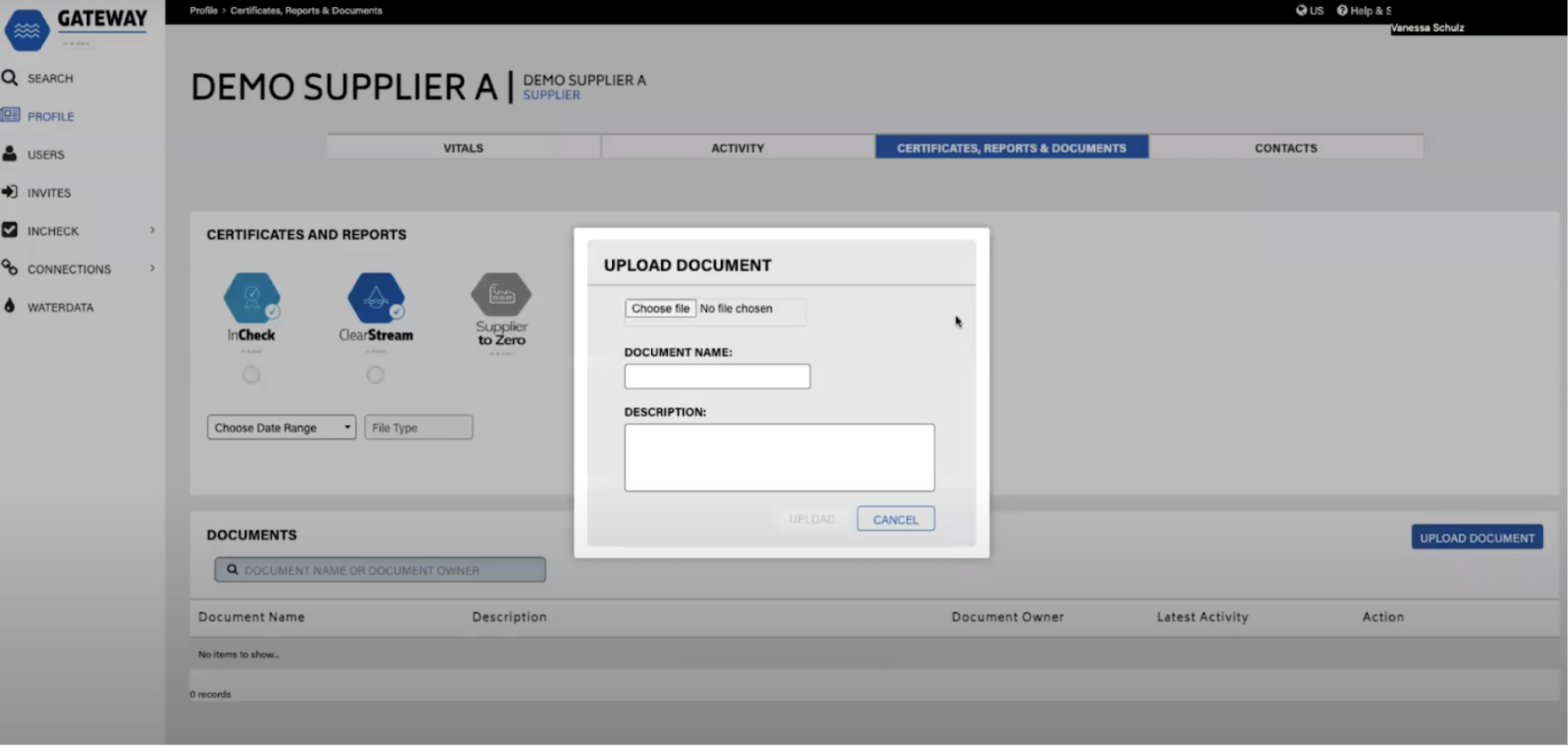This screenshot has height=746, width=1568.
Task: Open the File Type dropdown
Action: (418, 427)
